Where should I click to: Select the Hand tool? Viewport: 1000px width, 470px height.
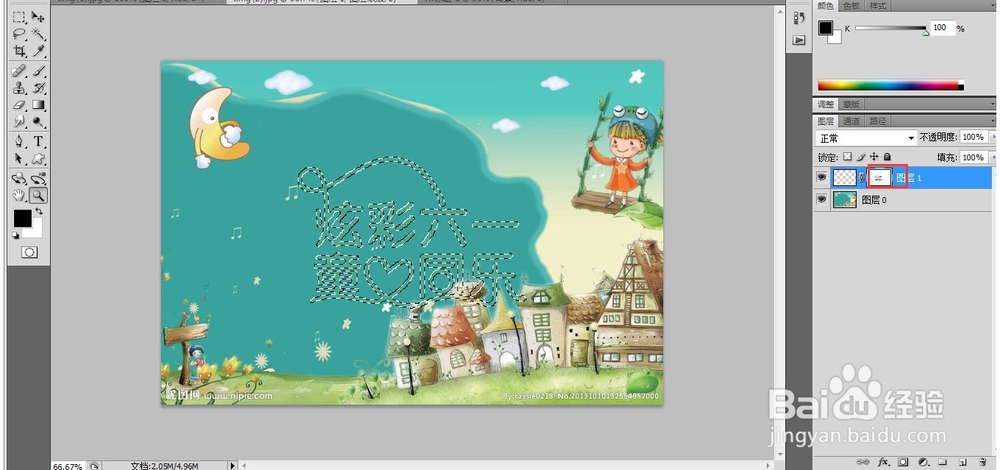coord(20,195)
